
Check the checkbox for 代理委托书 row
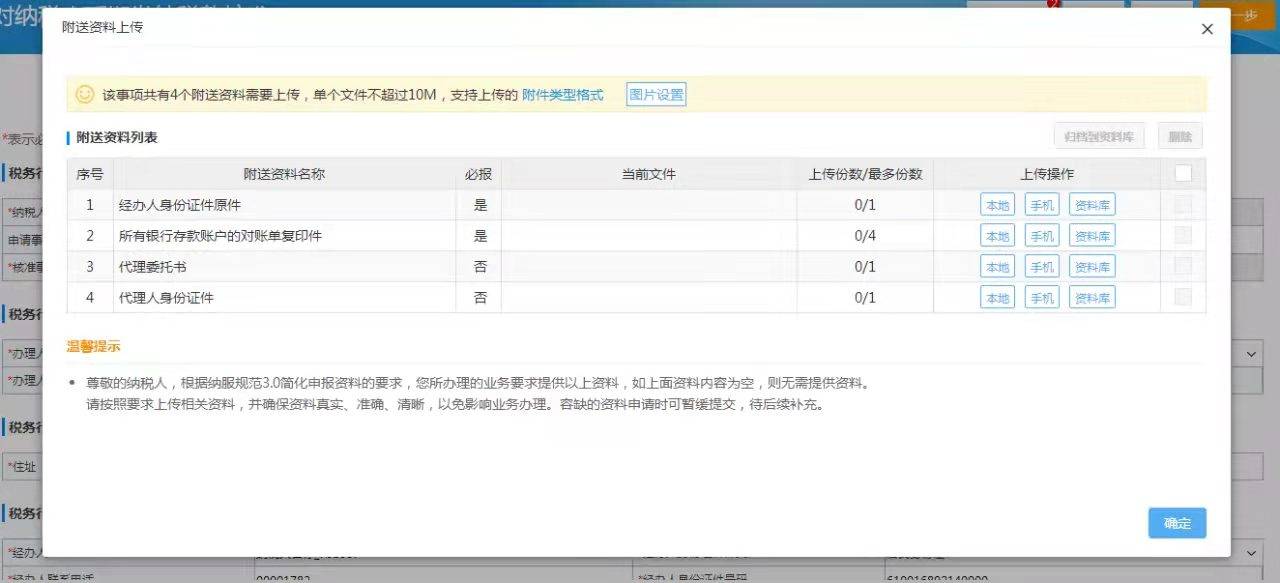point(1183,266)
